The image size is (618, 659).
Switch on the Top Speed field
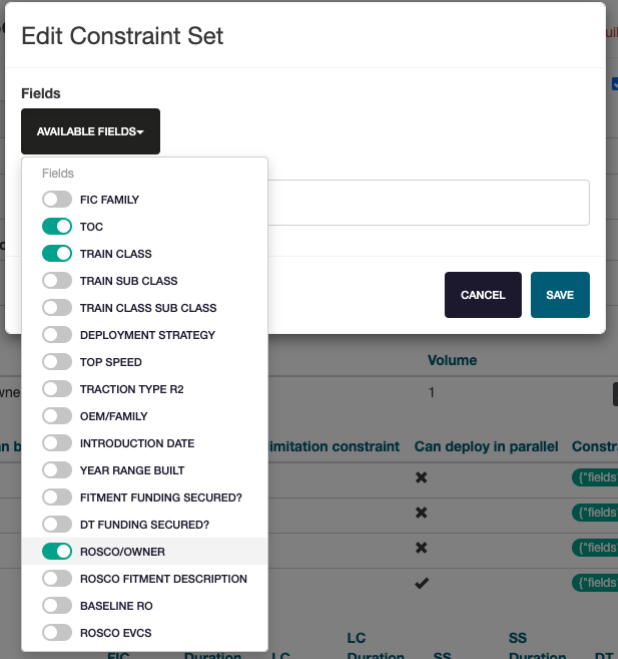pyautogui.click(x=57, y=362)
